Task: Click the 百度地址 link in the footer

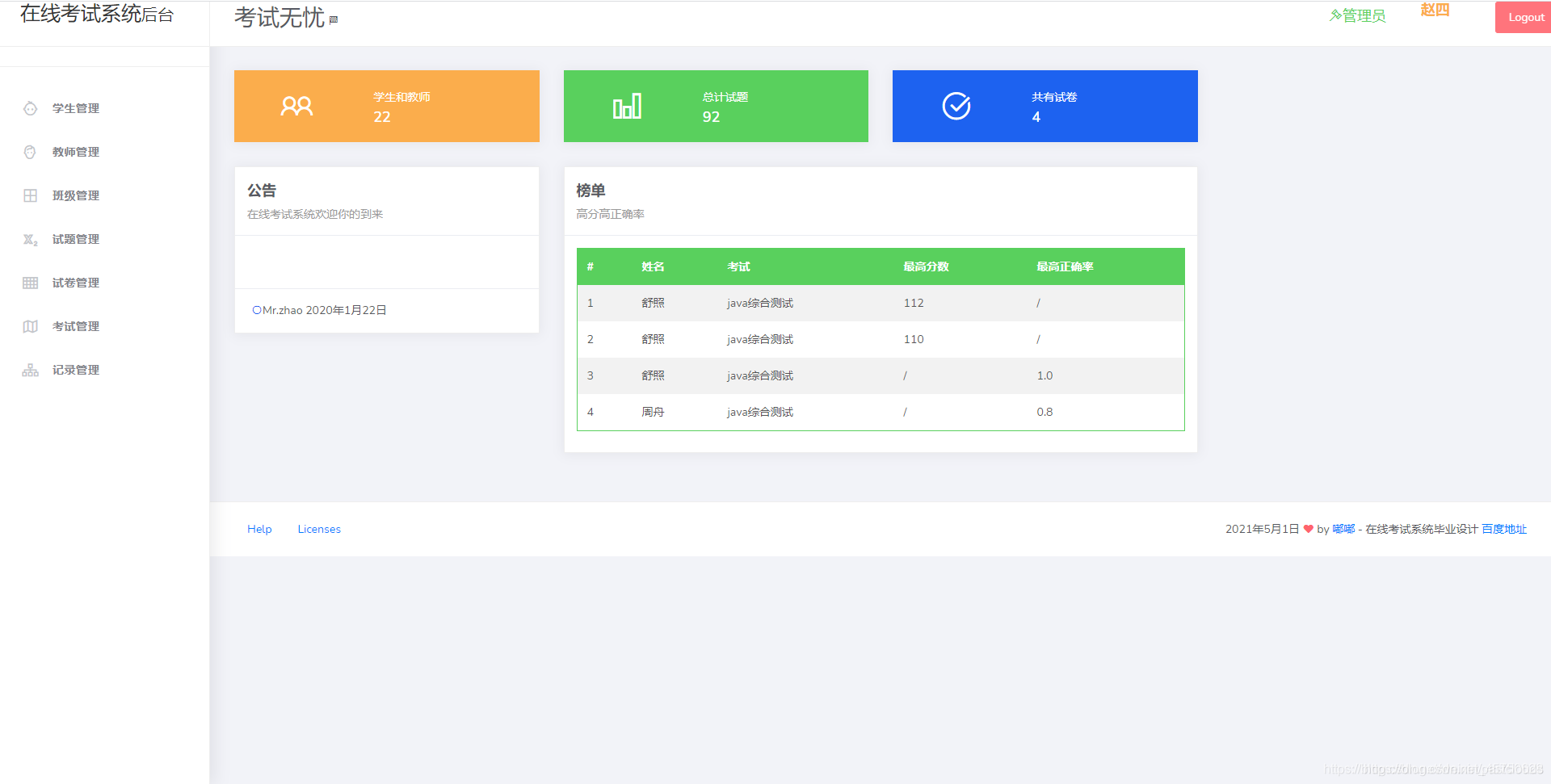Action: [x=1504, y=529]
